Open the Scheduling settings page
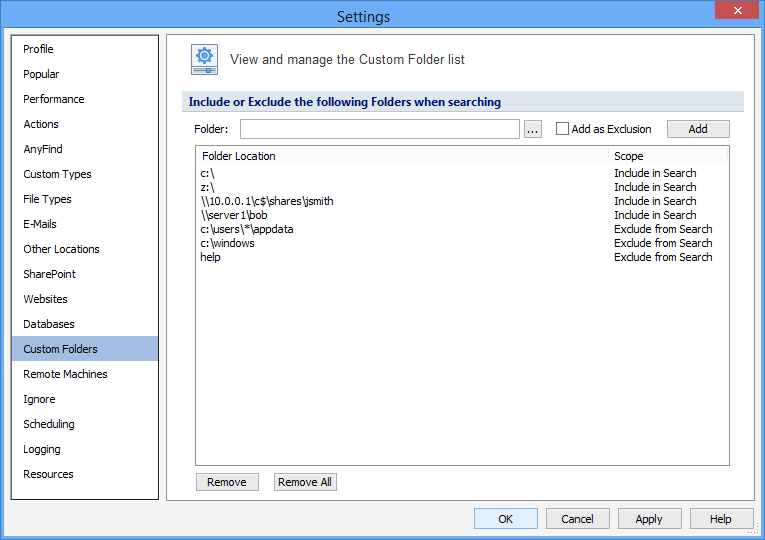This screenshot has height=540, width=765. pos(49,424)
